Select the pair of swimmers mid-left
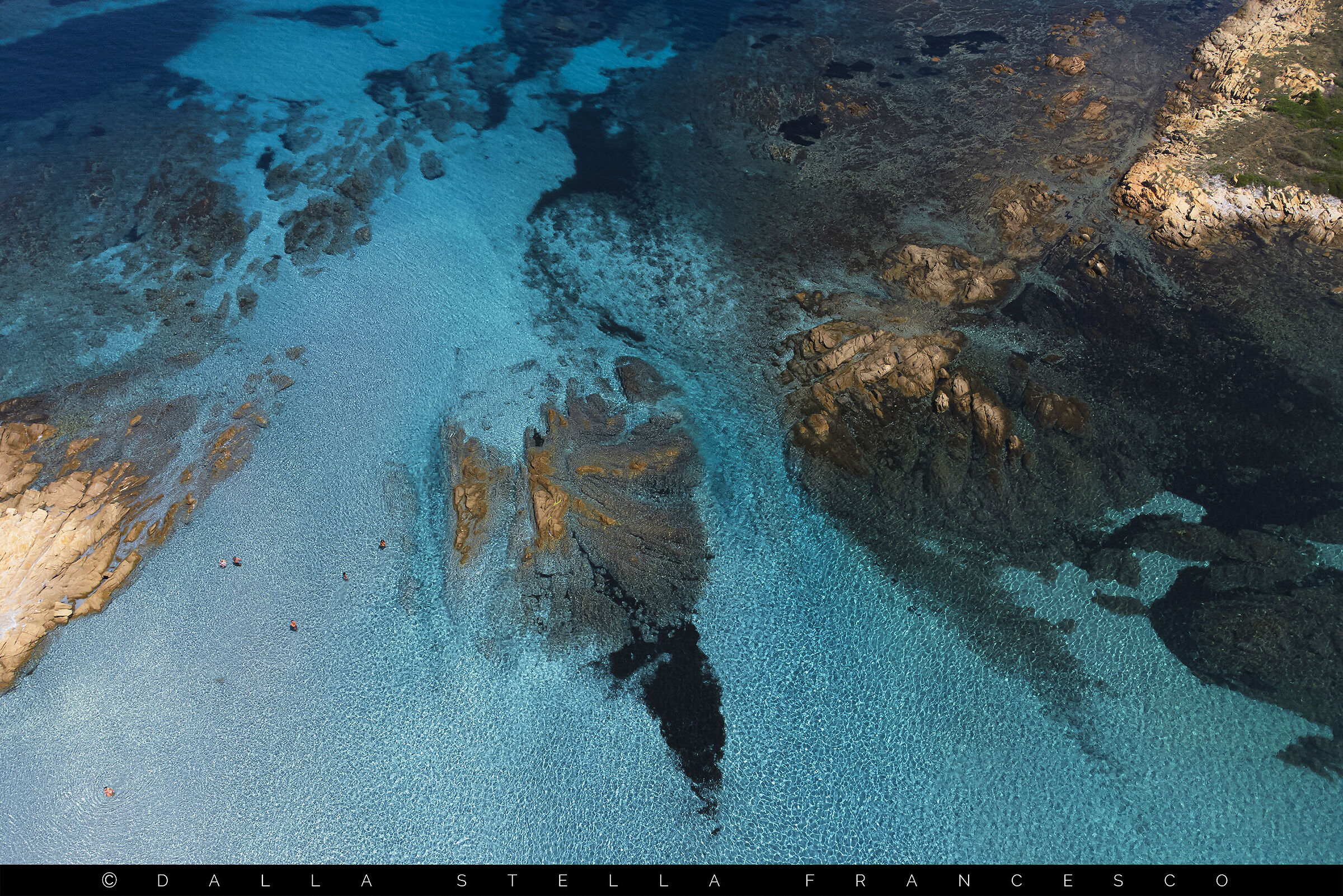1343x896 pixels. click(x=228, y=563)
